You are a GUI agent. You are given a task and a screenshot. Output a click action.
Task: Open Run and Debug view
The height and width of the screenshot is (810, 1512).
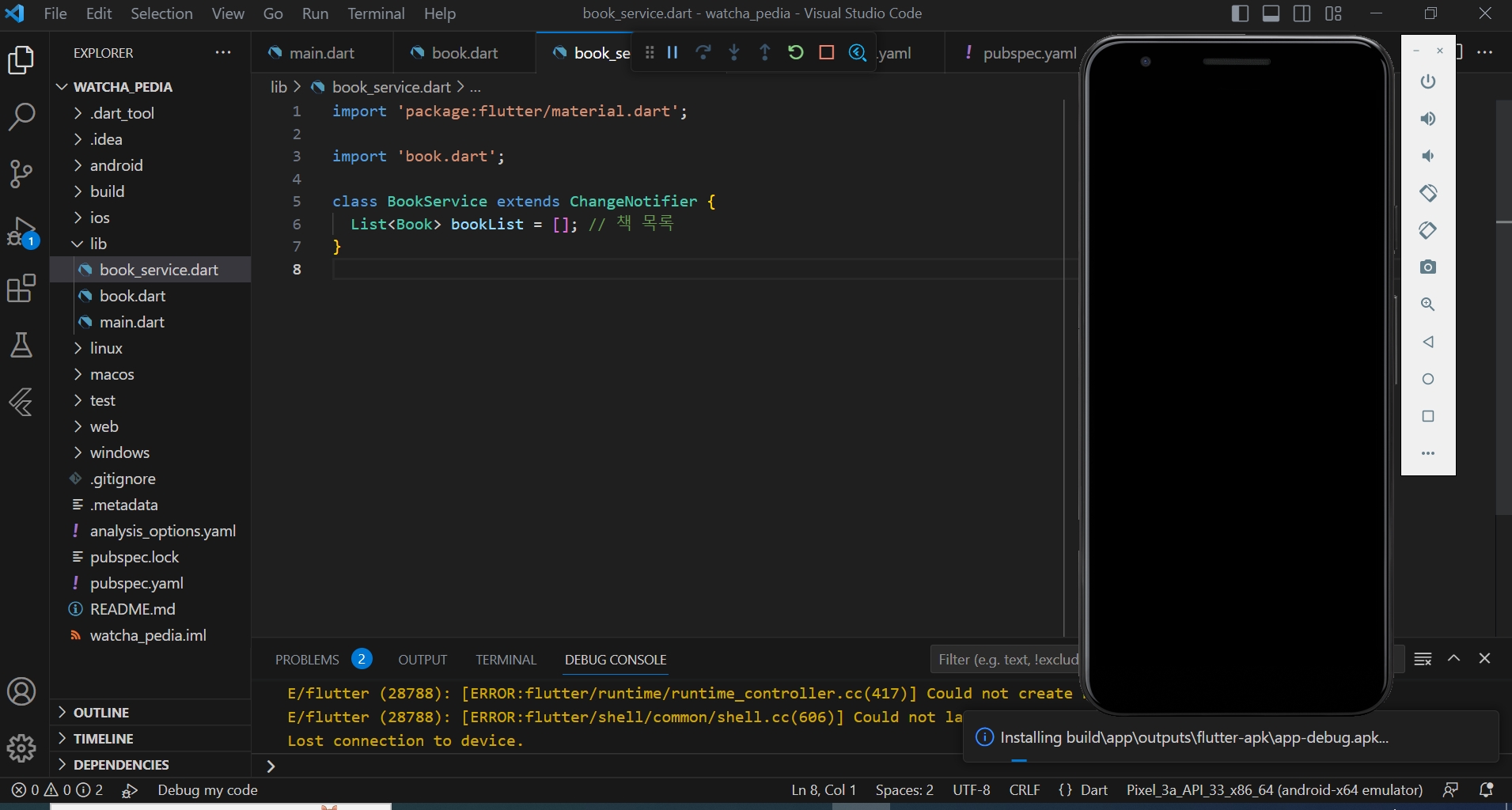click(x=21, y=233)
